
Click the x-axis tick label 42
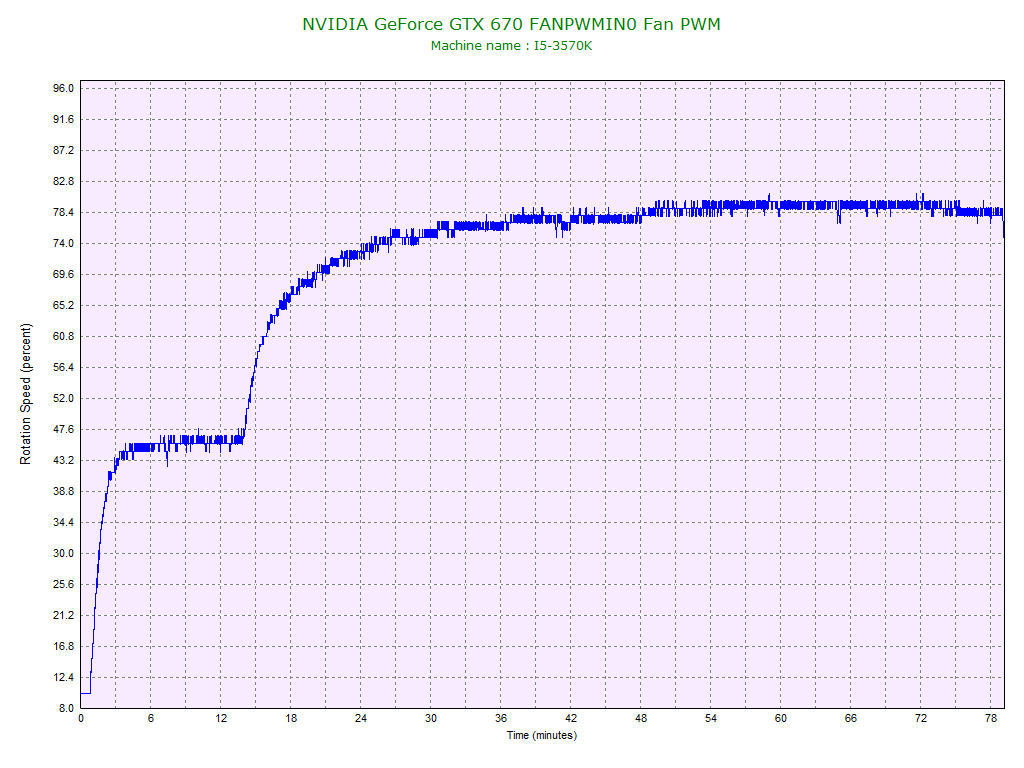pos(571,719)
